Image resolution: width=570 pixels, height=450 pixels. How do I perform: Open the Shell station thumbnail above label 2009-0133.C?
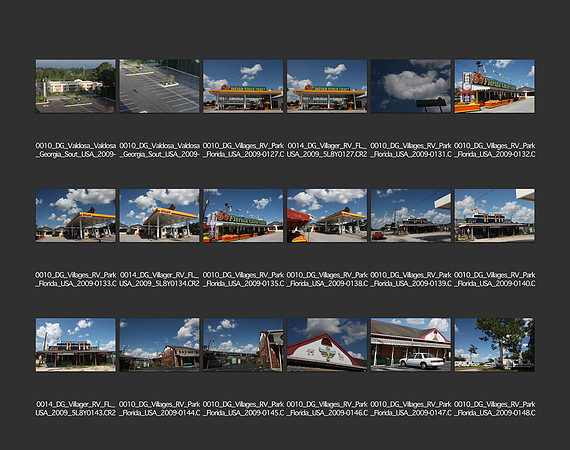coord(76,216)
